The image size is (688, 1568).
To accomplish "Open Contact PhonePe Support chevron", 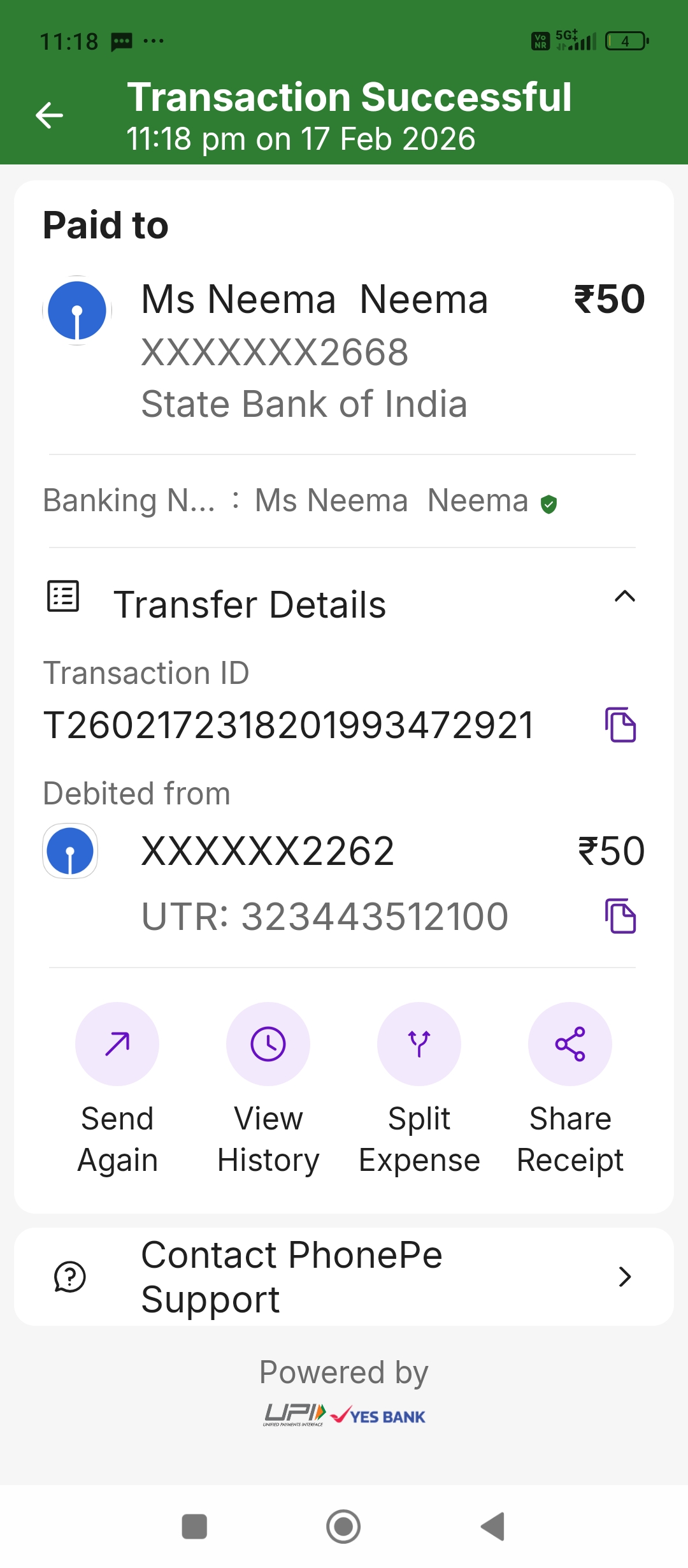I will pos(624,1277).
